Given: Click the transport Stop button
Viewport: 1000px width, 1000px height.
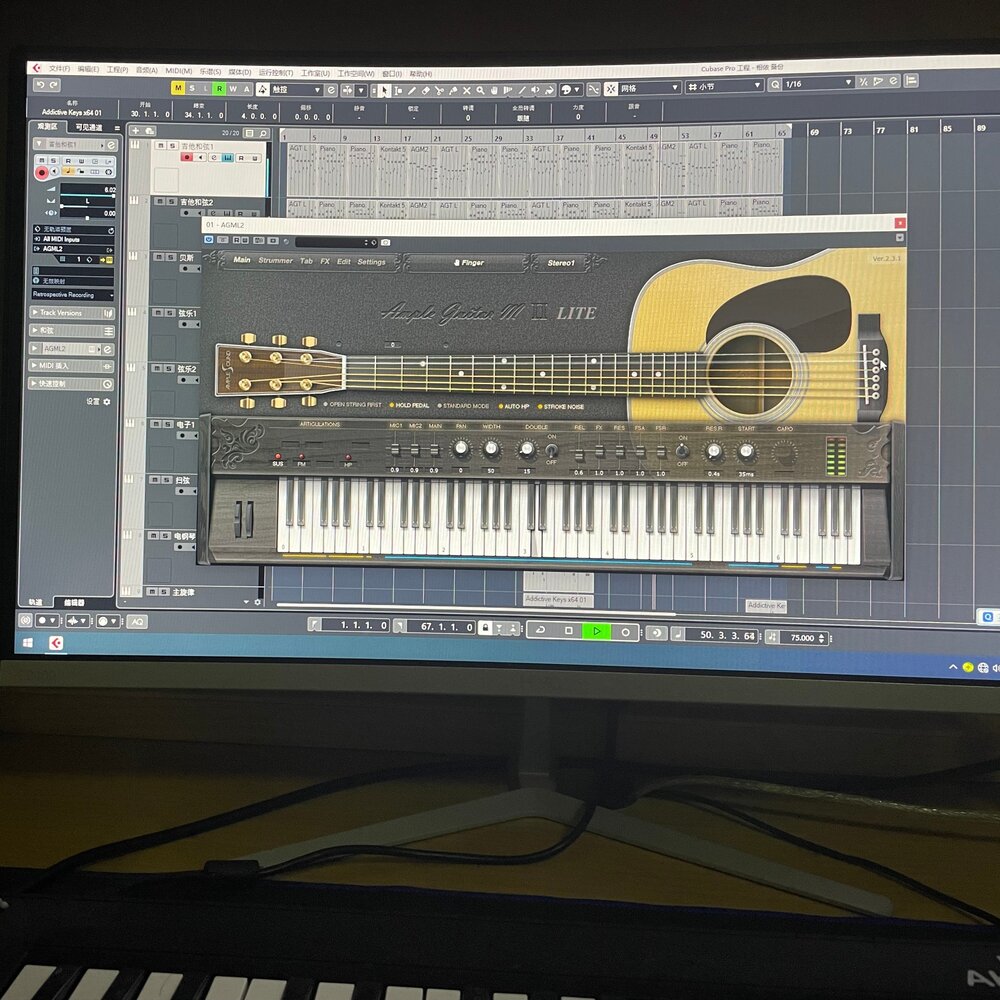Looking at the screenshot, I should pyautogui.click(x=569, y=631).
